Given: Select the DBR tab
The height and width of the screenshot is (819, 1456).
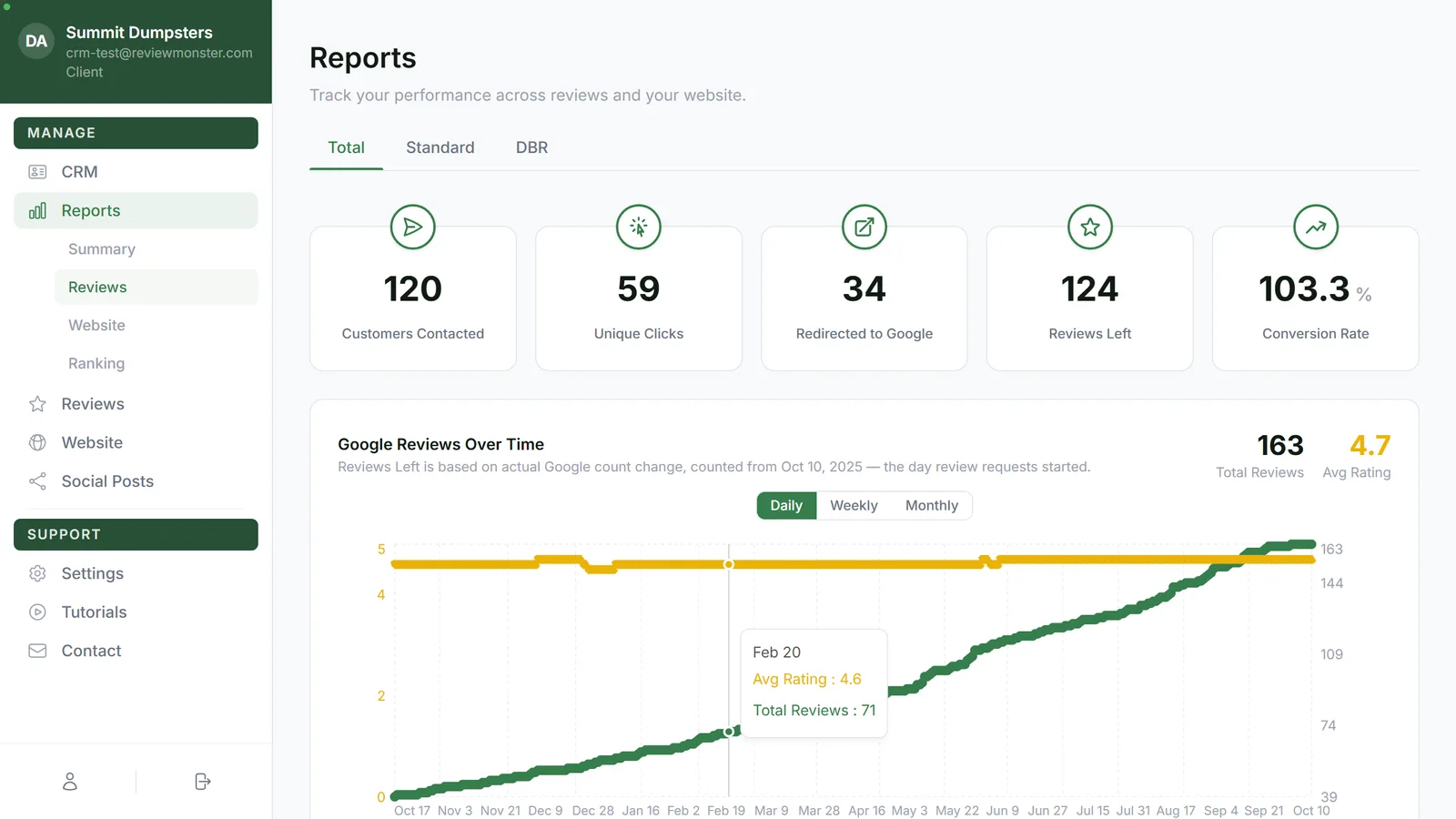Looking at the screenshot, I should (532, 147).
